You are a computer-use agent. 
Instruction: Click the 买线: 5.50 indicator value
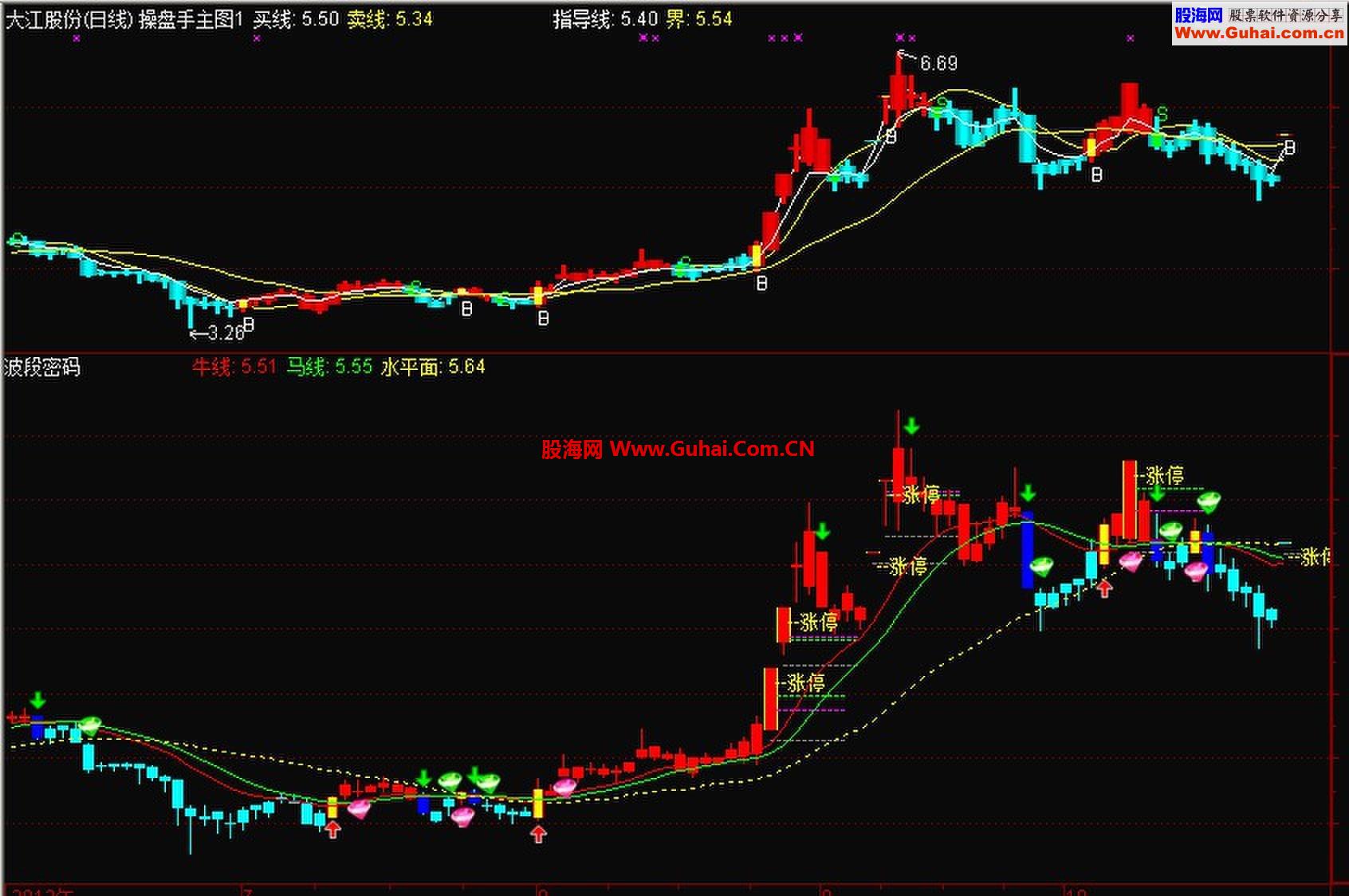[297, 19]
